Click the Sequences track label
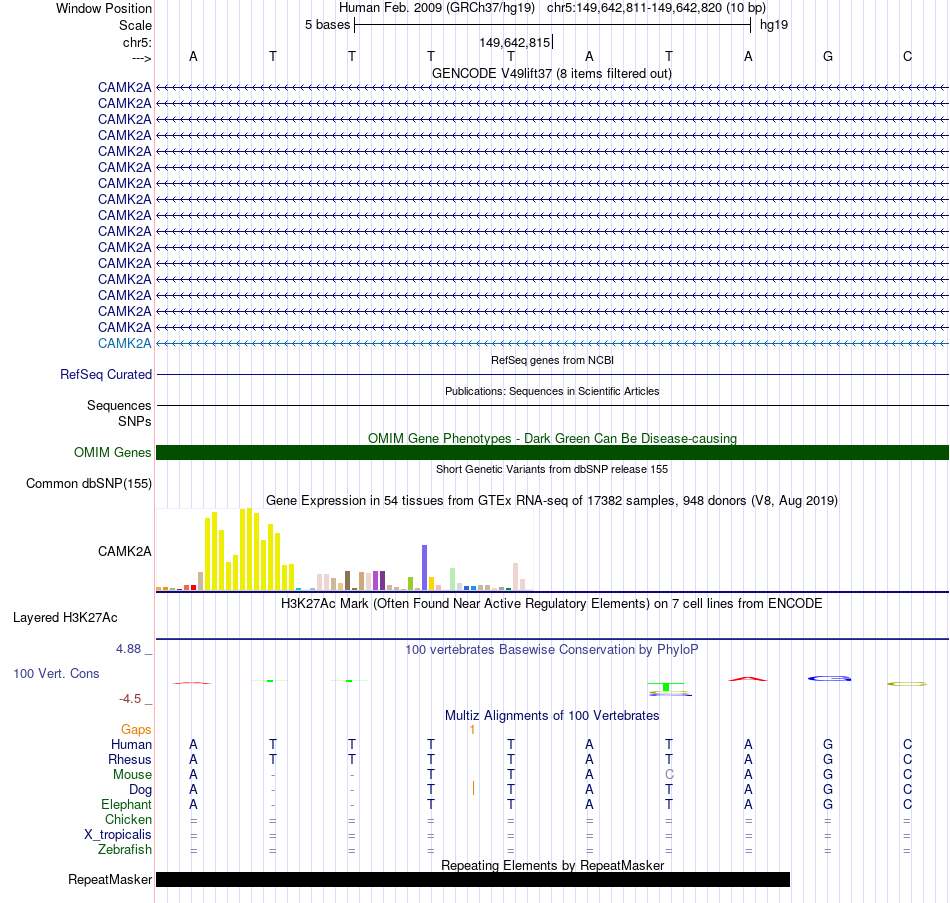Image resolution: width=950 pixels, height=903 pixels. click(x=119, y=405)
